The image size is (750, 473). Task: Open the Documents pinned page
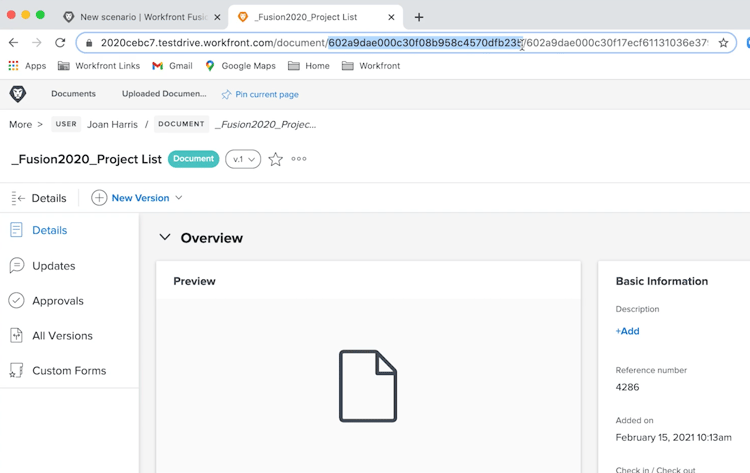(73, 94)
